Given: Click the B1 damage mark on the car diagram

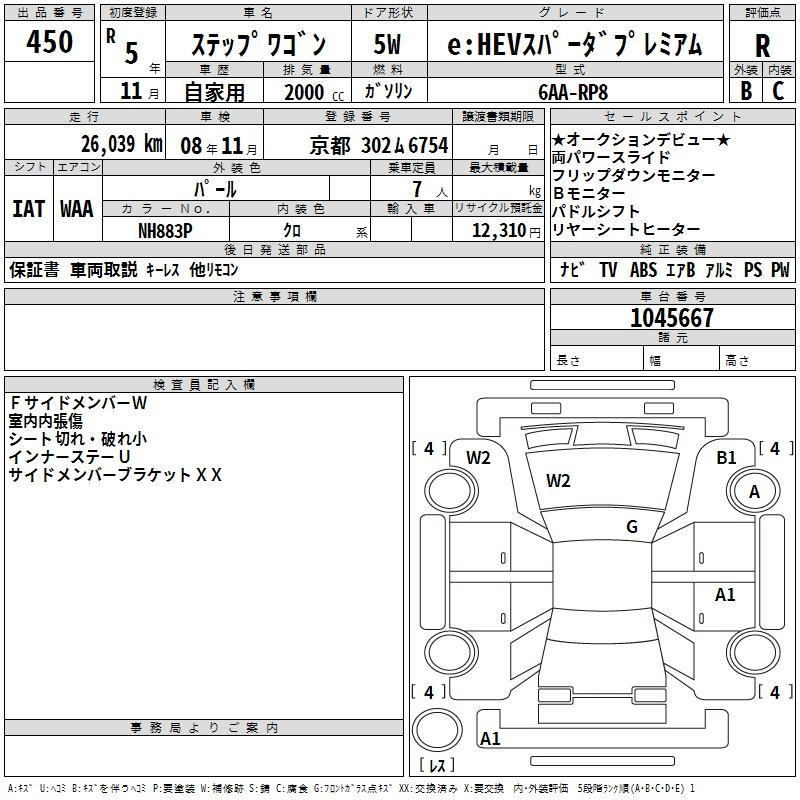Looking at the screenshot, I should point(726,458).
